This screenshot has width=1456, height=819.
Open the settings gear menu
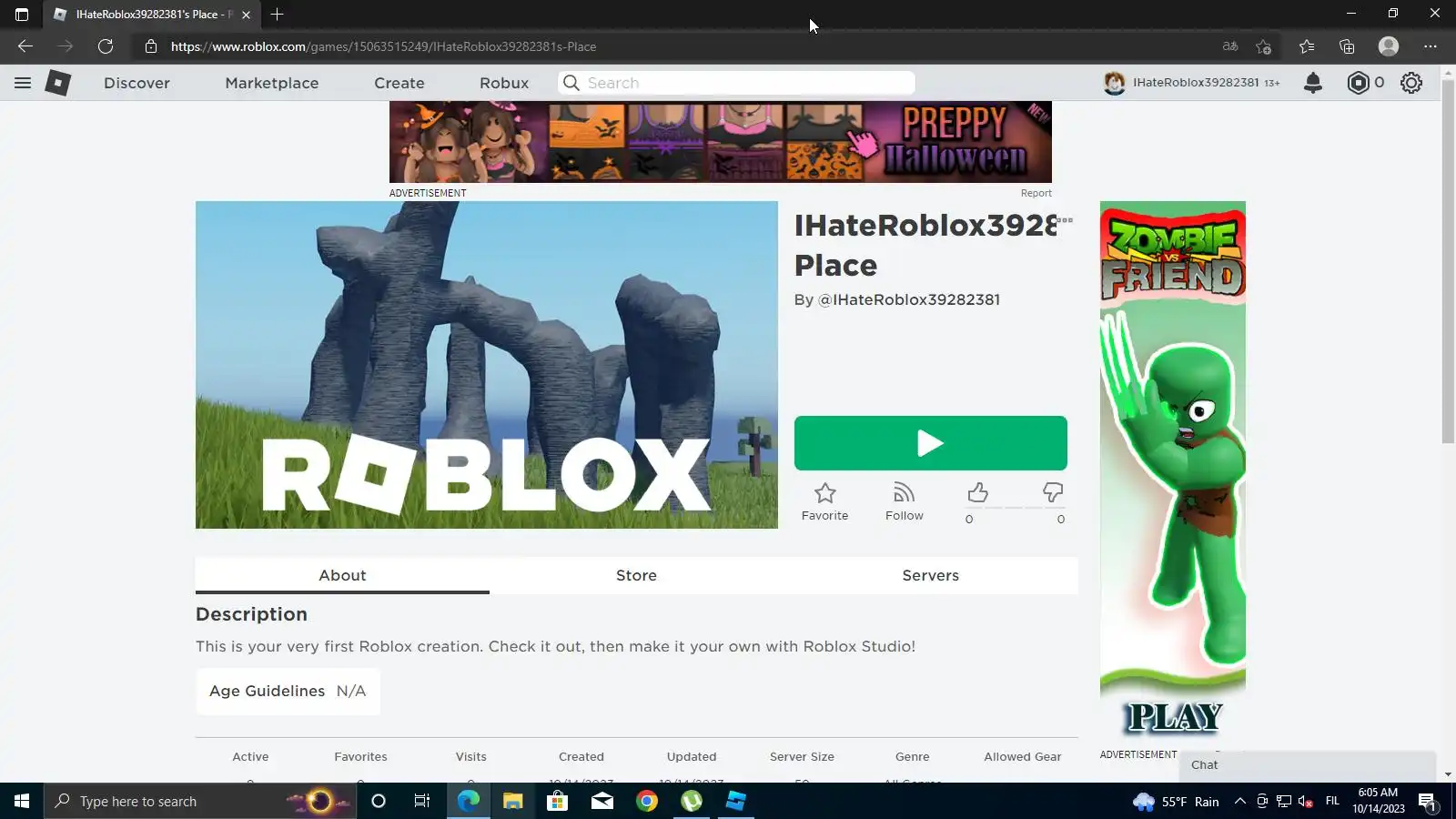click(1411, 83)
